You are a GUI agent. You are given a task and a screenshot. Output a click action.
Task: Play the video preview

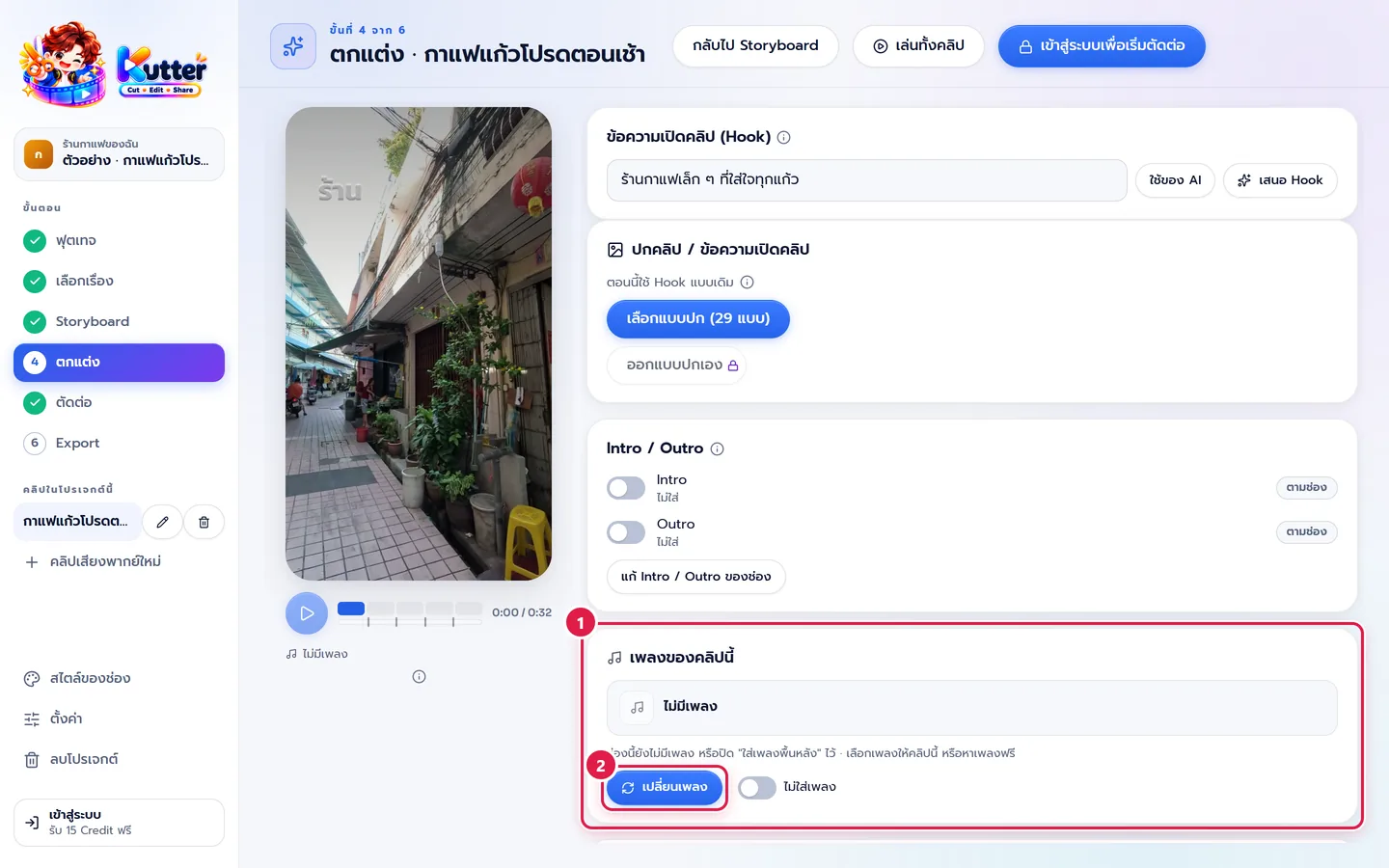coord(307,613)
